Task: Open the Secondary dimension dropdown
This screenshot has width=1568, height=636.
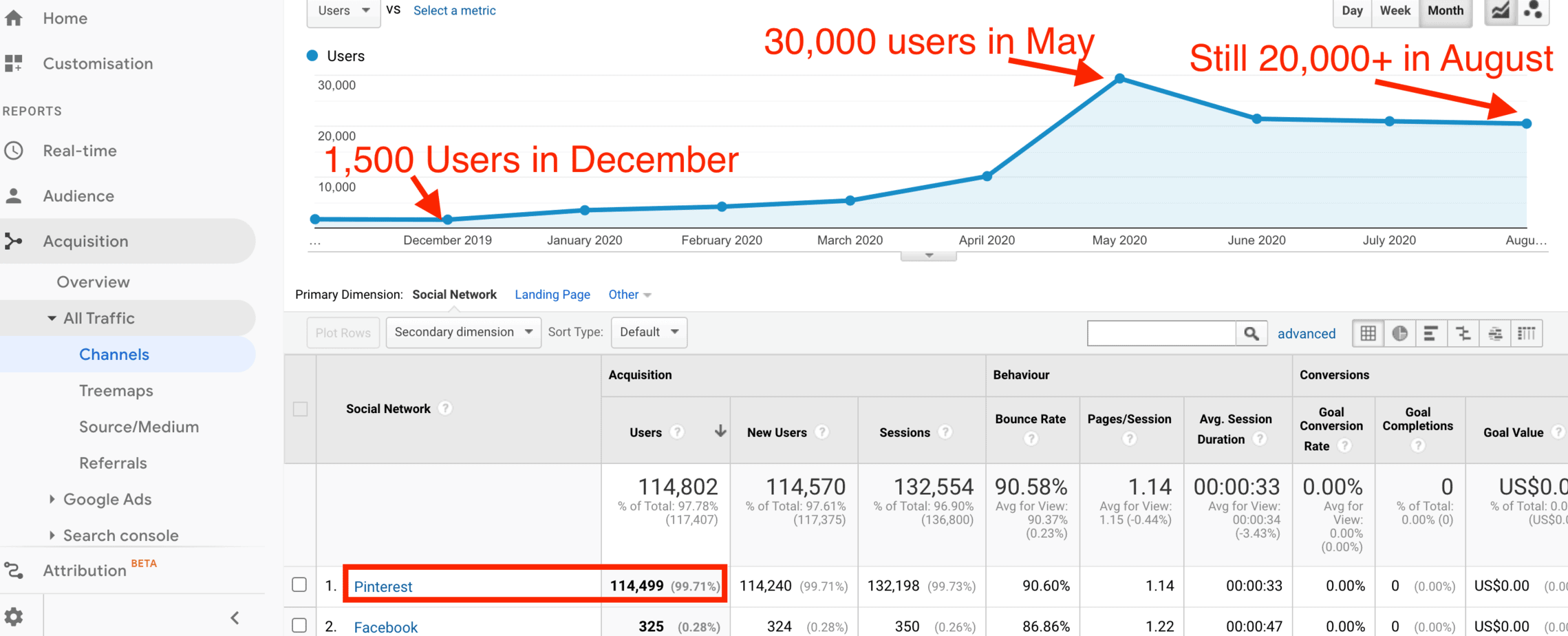Action: pos(464,332)
